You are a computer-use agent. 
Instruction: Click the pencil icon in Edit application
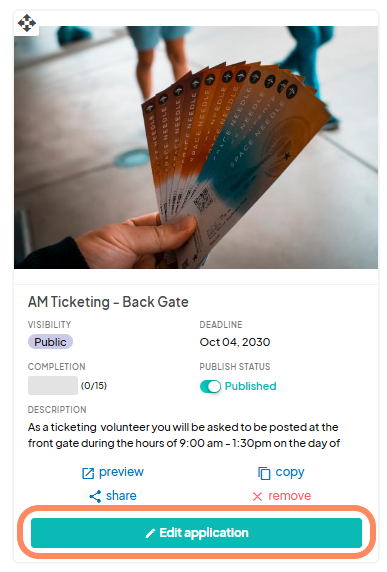pos(150,533)
